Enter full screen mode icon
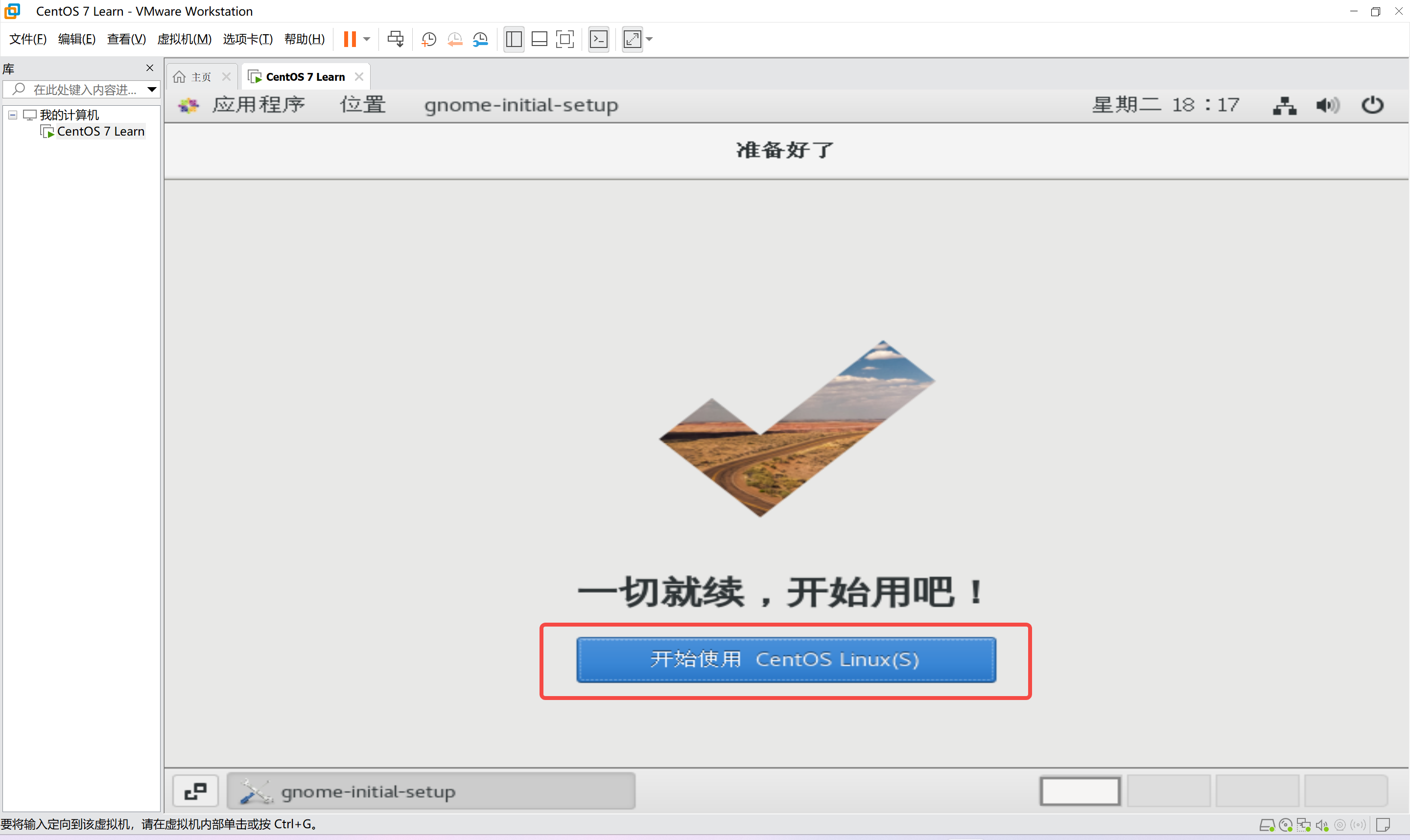The image size is (1410, 840). tap(565, 39)
